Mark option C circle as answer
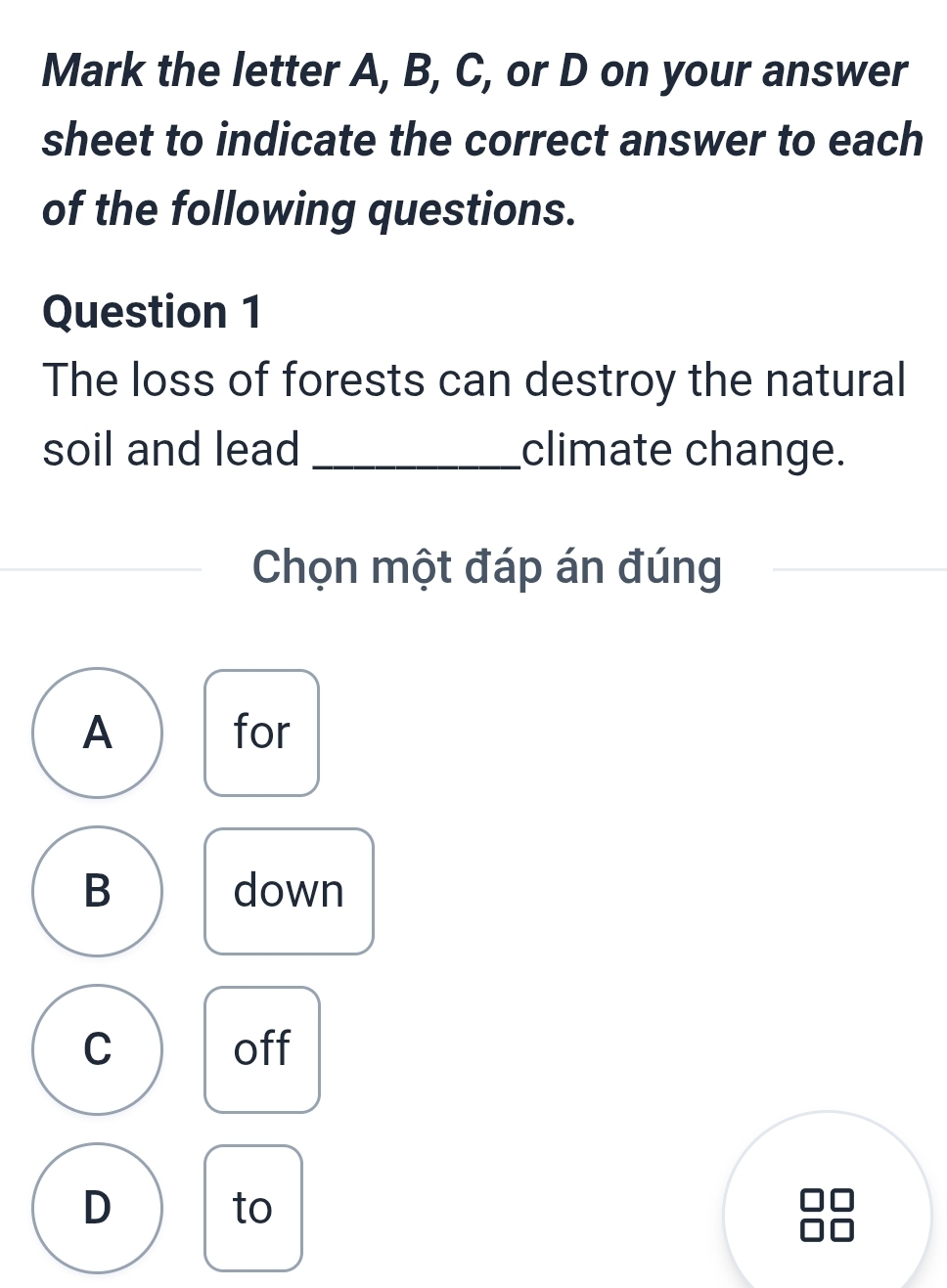947x1288 pixels. (x=98, y=1049)
